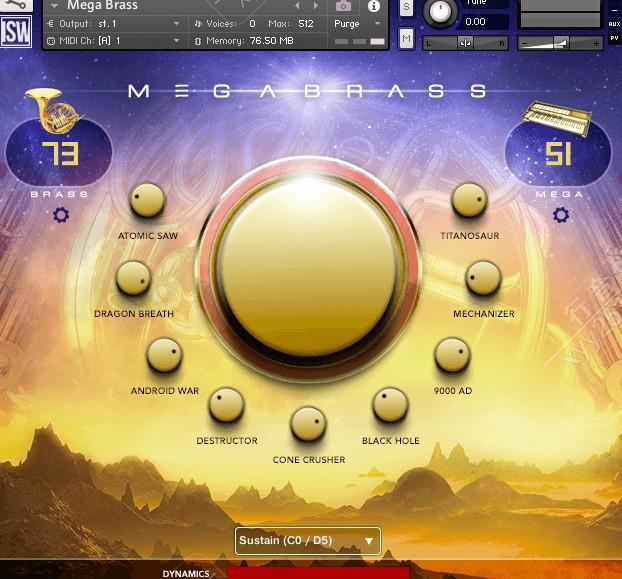Click the Memory usage icon
622x579 pixels.
(198, 41)
